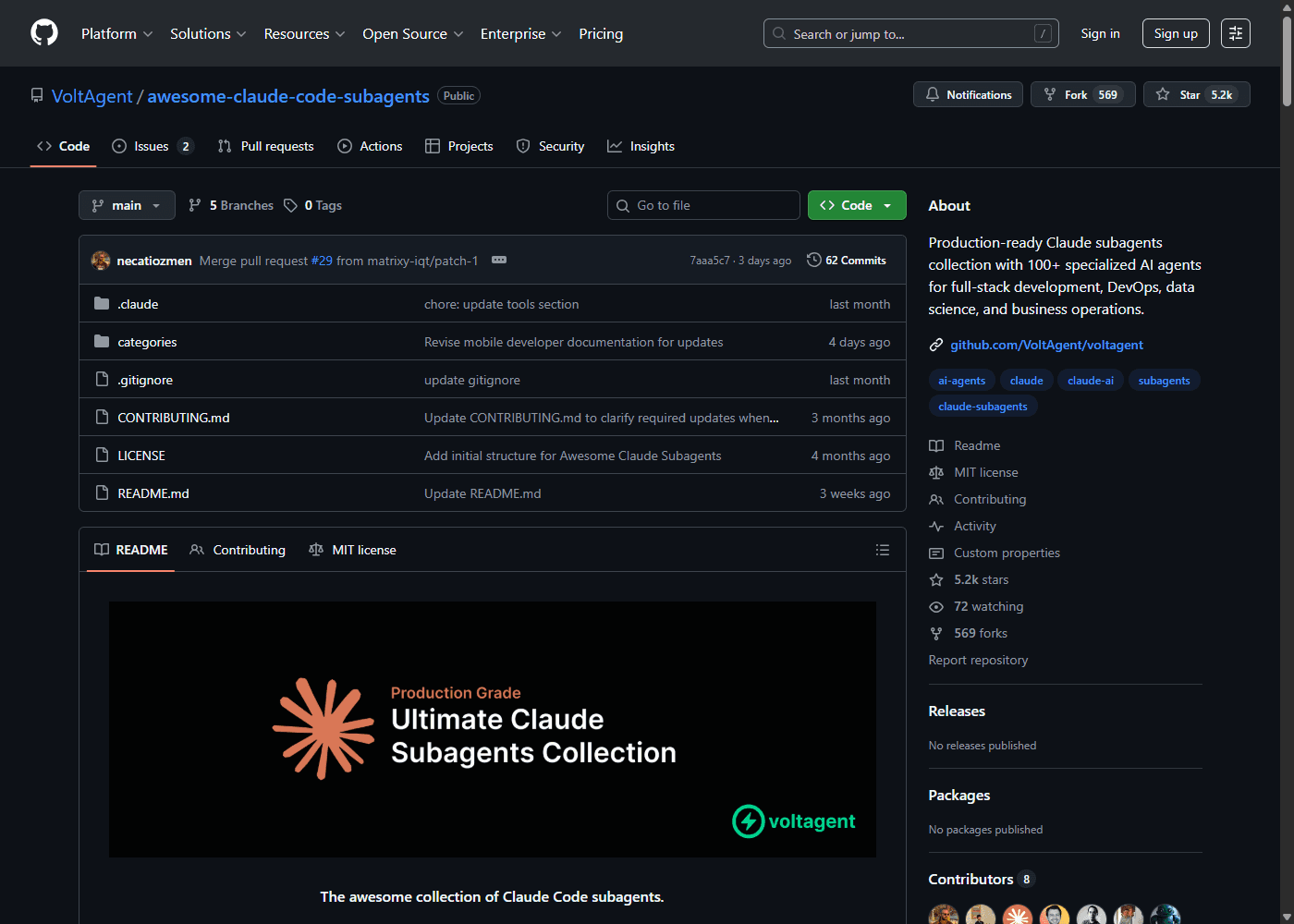This screenshot has width=1294, height=924.
Task: Click the Sign in link
Action: pos(1100,33)
